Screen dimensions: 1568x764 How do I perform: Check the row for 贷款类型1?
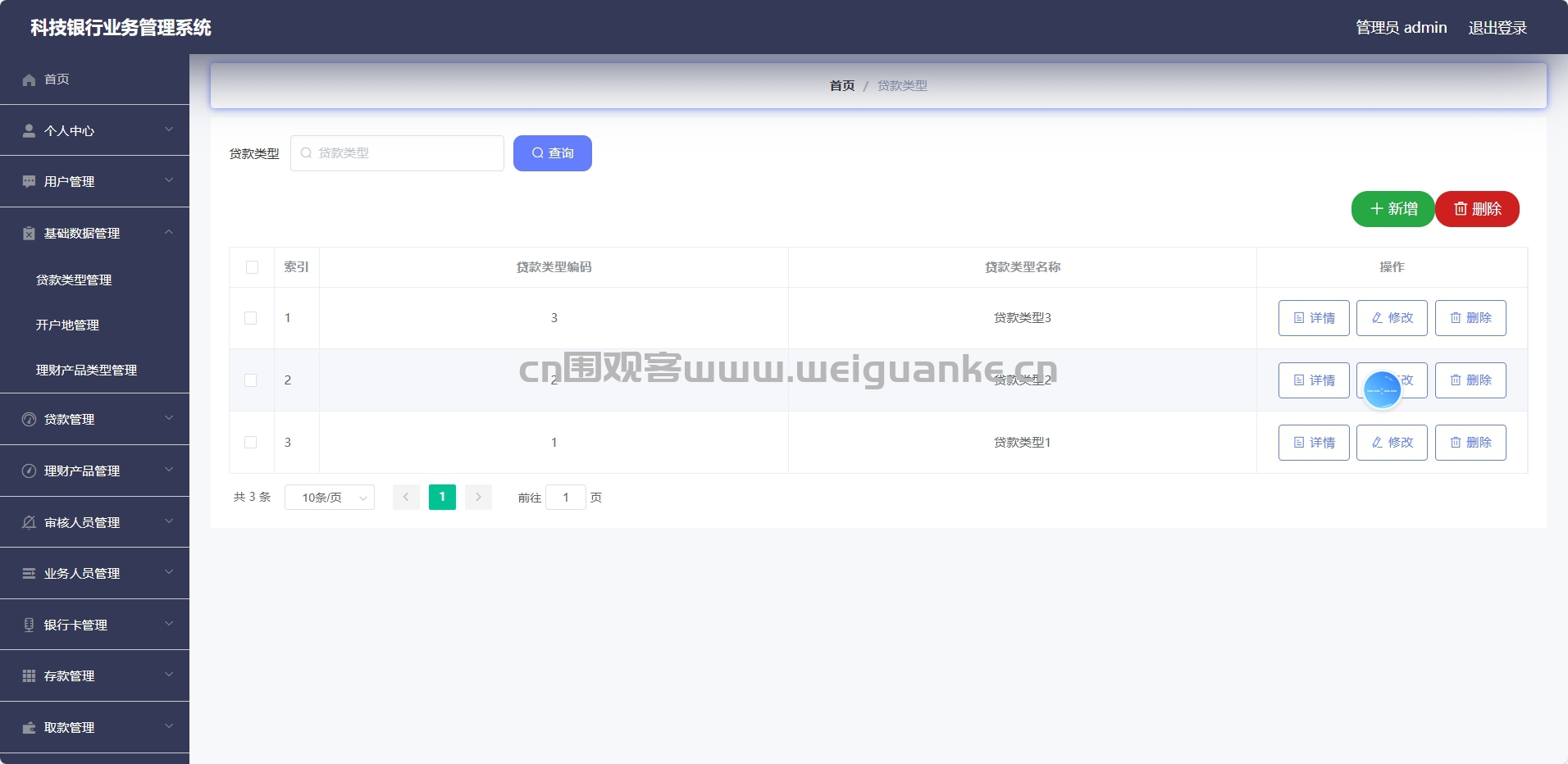251,443
